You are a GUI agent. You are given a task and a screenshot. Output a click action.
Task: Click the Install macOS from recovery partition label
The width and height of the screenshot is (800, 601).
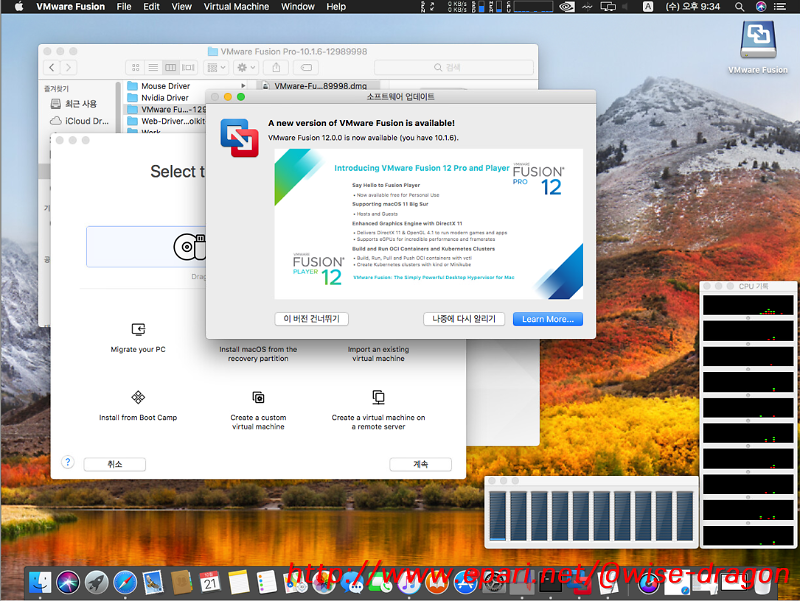pos(258,354)
